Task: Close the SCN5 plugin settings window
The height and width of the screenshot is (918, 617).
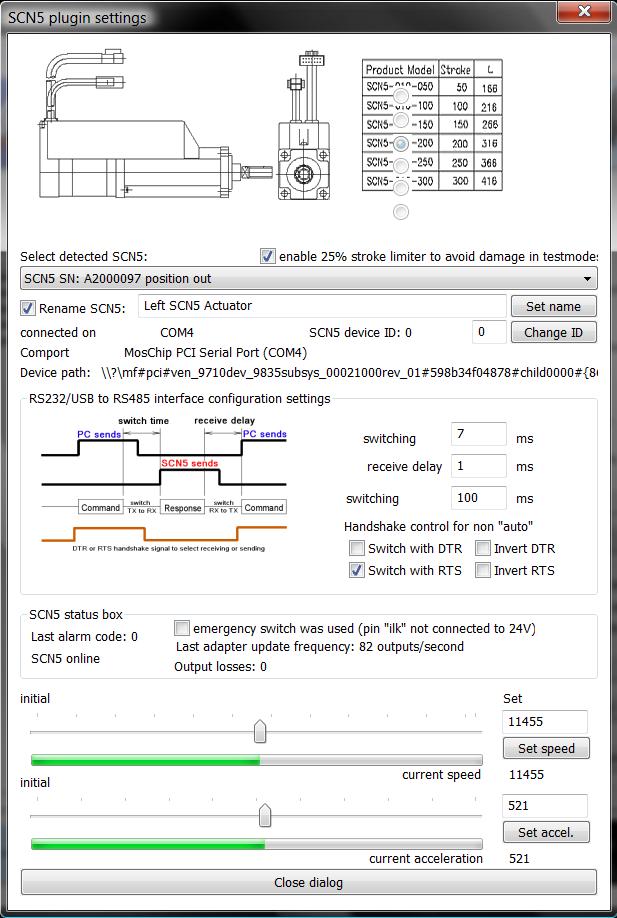Action: [x=584, y=11]
